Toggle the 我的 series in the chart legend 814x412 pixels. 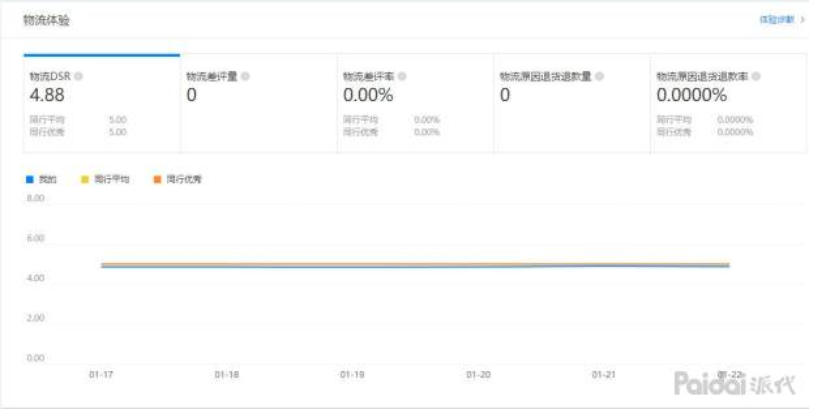(42, 179)
